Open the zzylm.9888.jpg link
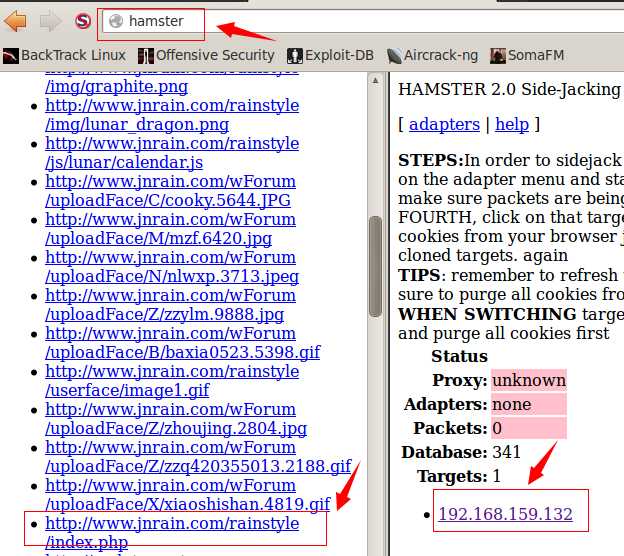The image size is (624, 556). [170, 305]
